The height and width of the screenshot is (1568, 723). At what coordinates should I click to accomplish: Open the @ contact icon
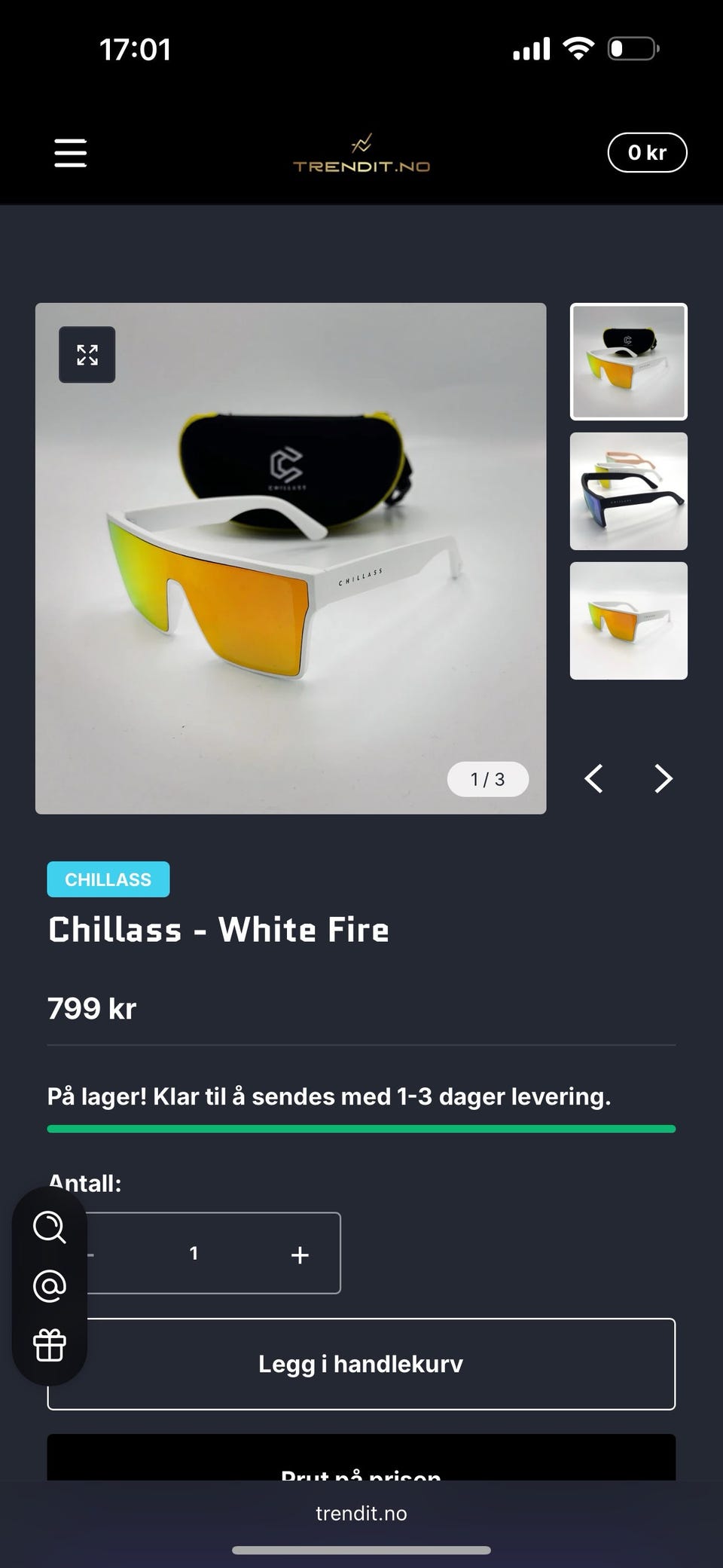pyautogui.click(x=50, y=1286)
